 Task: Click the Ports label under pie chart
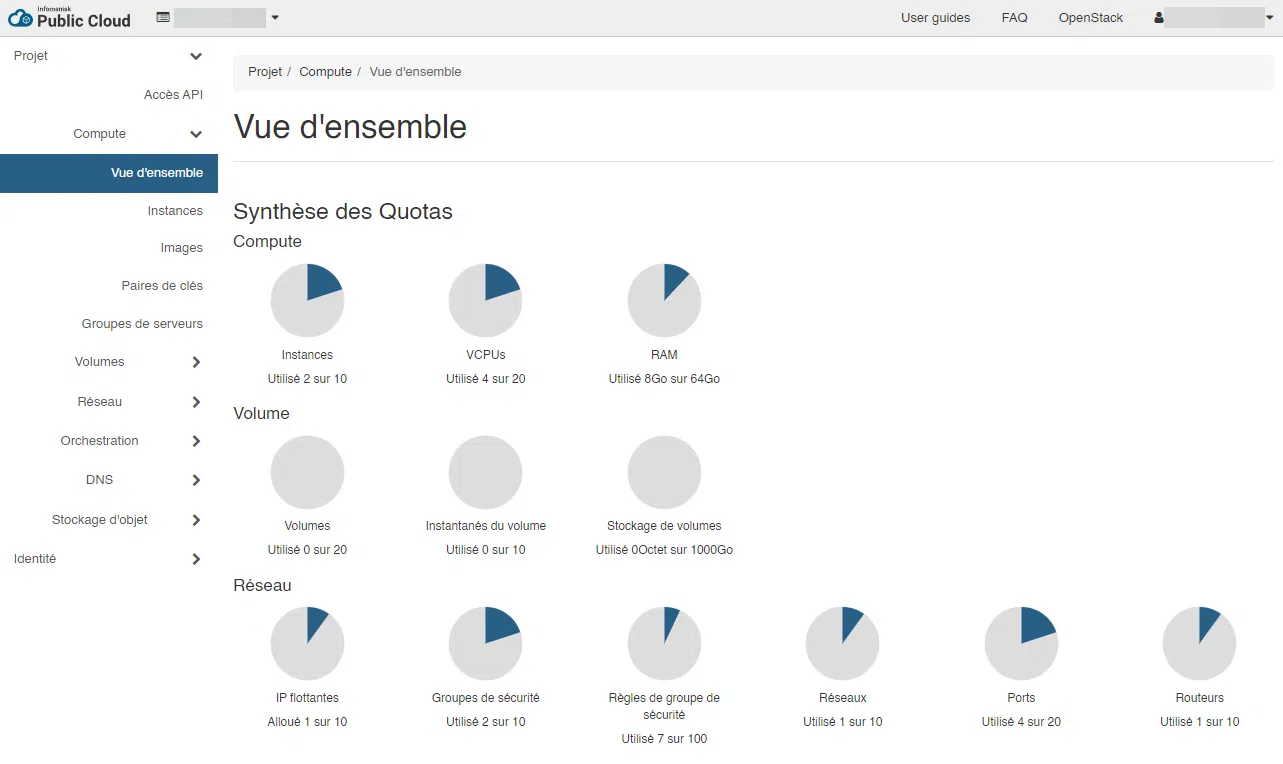tap(1021, 698)
